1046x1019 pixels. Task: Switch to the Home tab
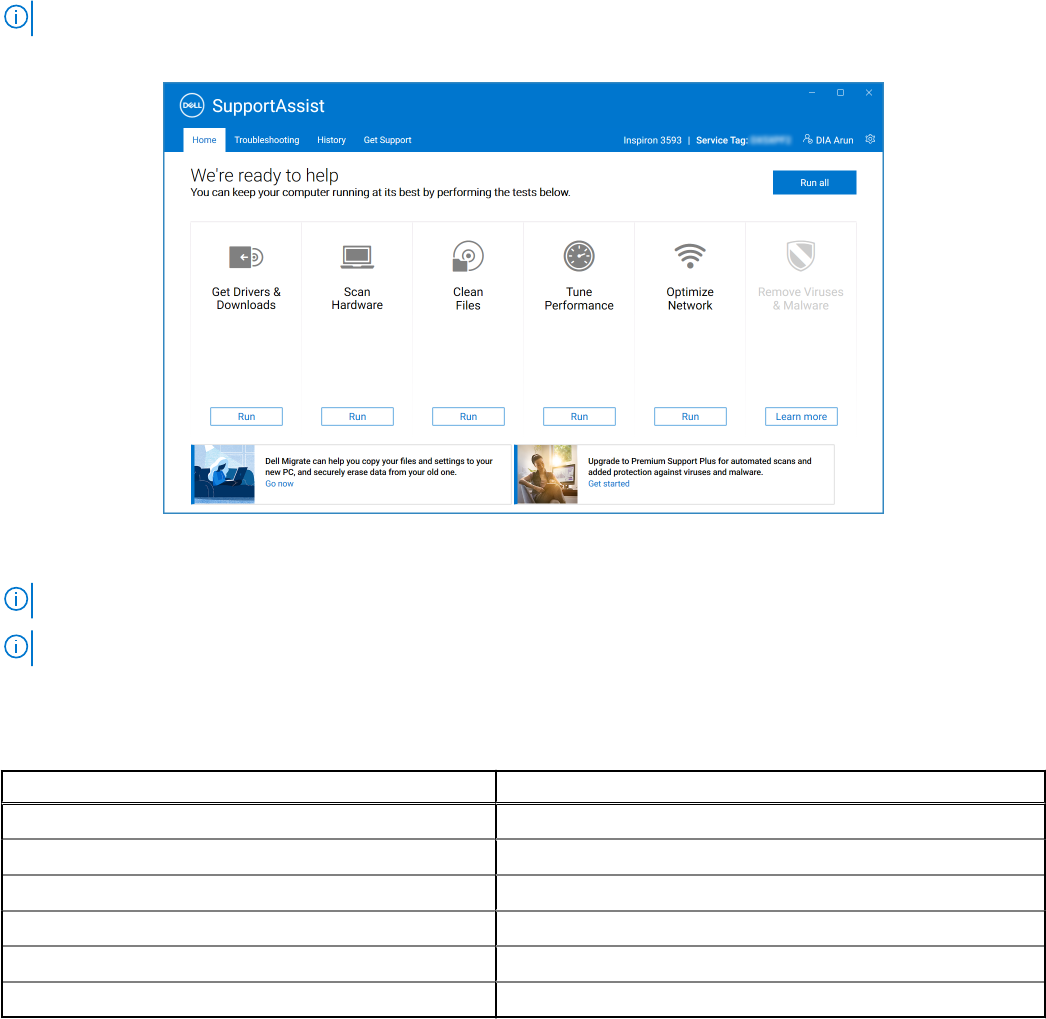click(x=204, y=140)
